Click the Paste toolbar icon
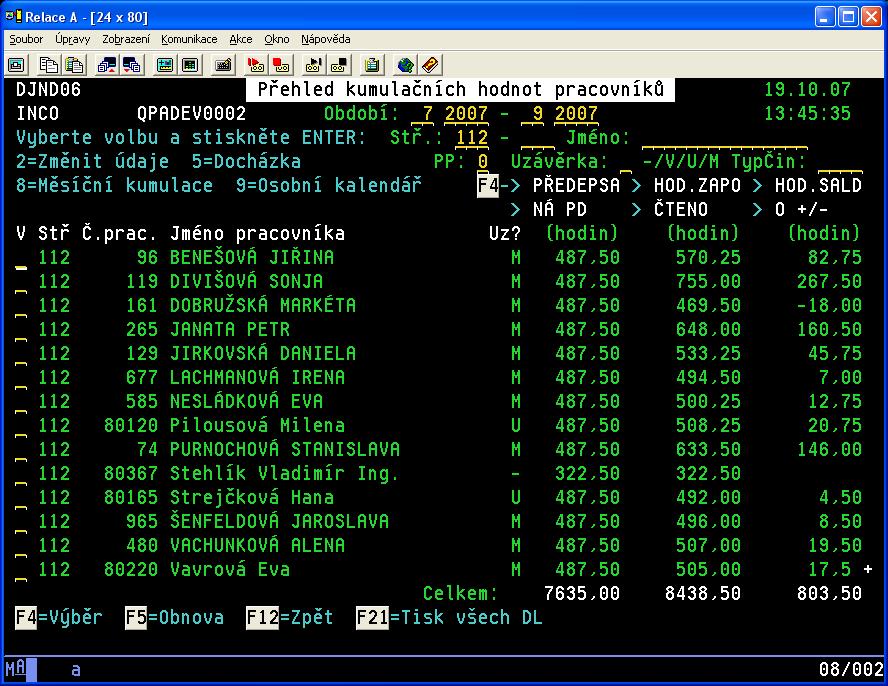Screen dimensions: 888x686 [x=73, y=65]
